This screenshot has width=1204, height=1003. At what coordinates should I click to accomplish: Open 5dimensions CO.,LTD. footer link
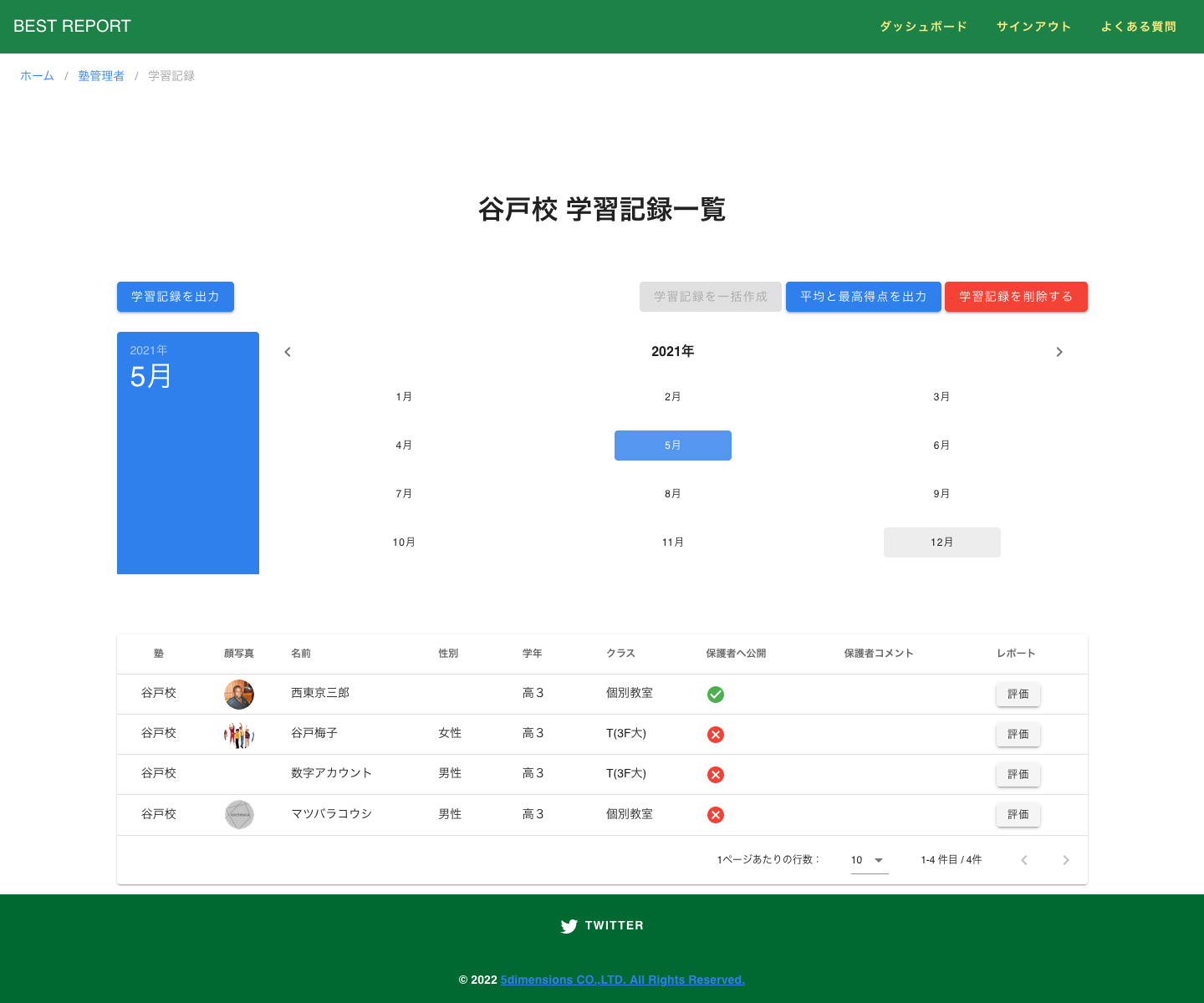pos(623,980)
